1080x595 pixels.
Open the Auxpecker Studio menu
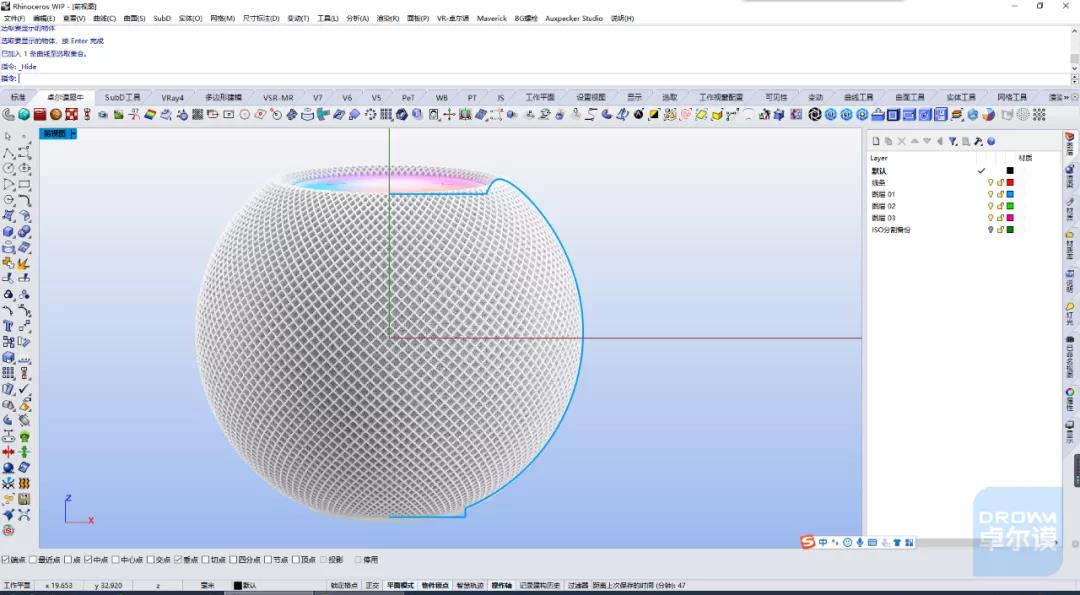click(574, 19)
